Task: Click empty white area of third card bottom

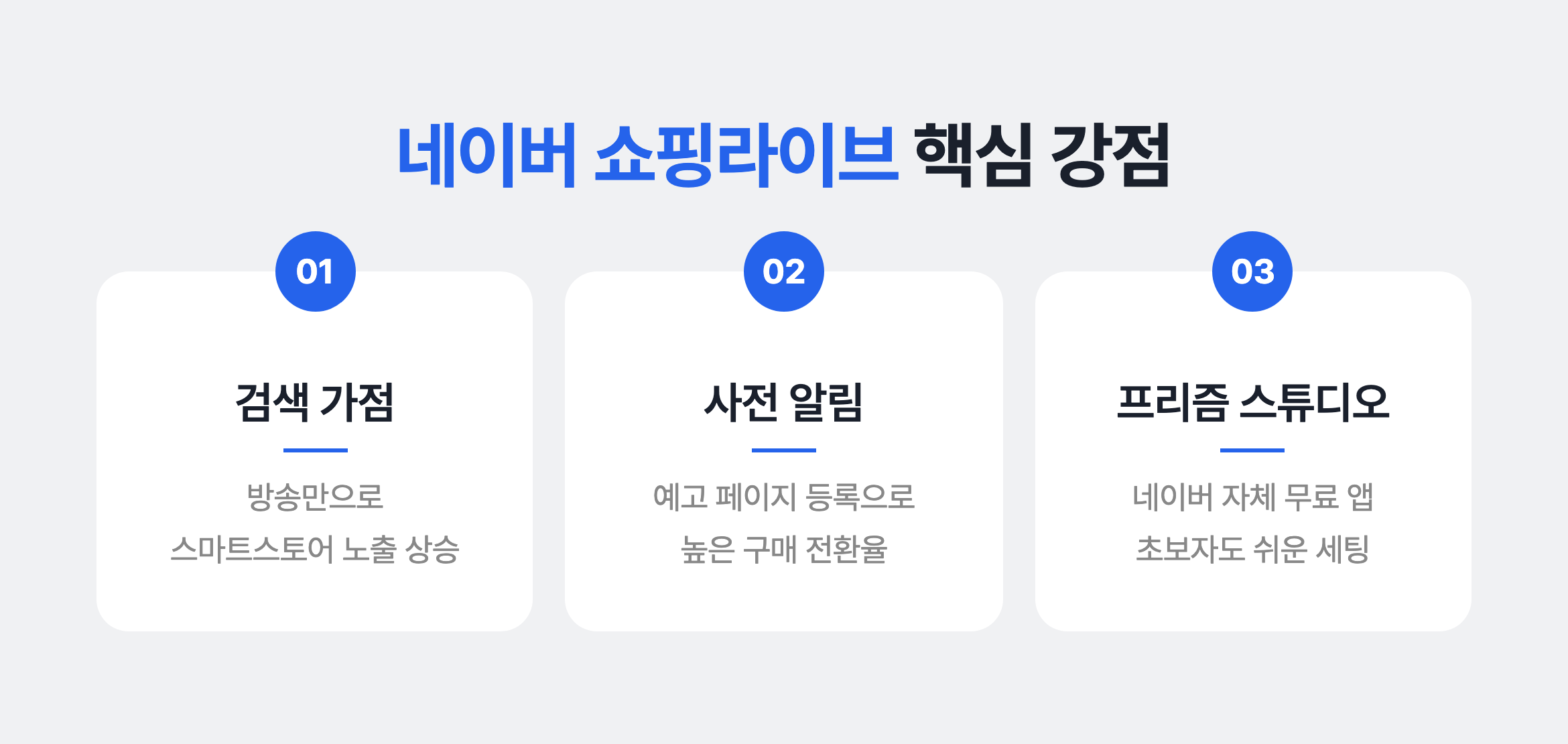Action: coord(1252,600)
